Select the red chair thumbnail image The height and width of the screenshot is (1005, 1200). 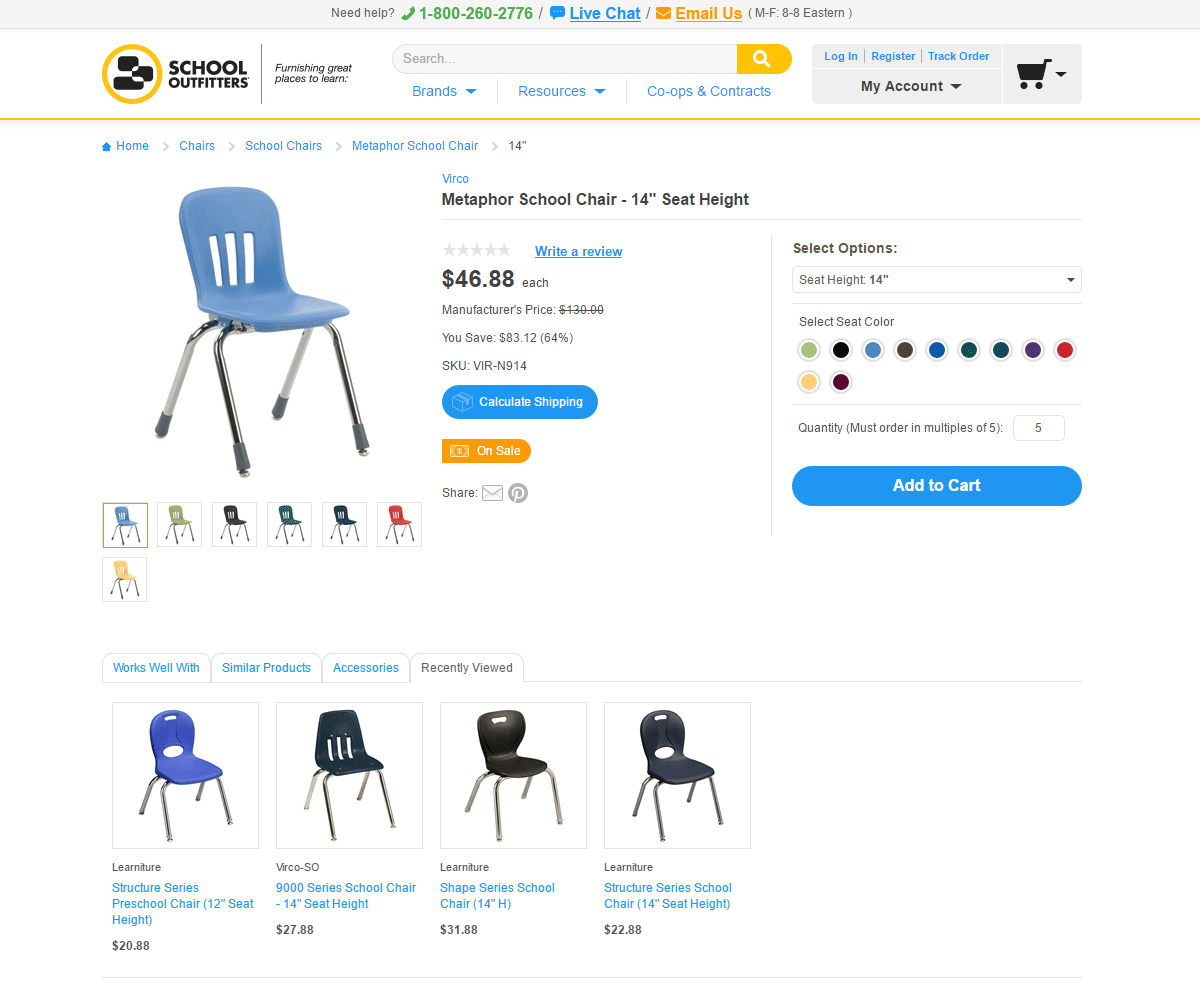[399, 525]
